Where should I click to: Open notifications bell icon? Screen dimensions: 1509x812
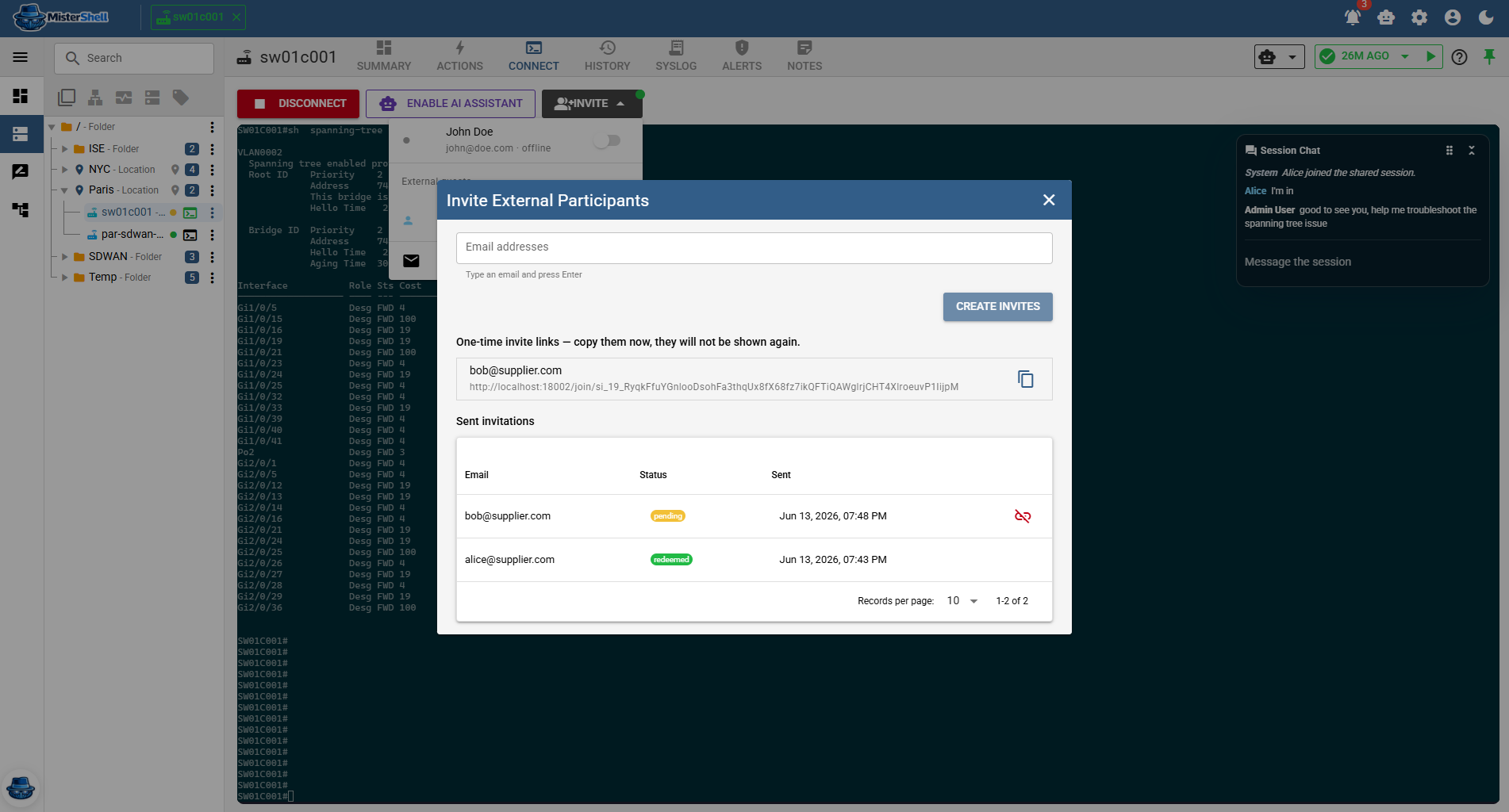point(1353,17)
